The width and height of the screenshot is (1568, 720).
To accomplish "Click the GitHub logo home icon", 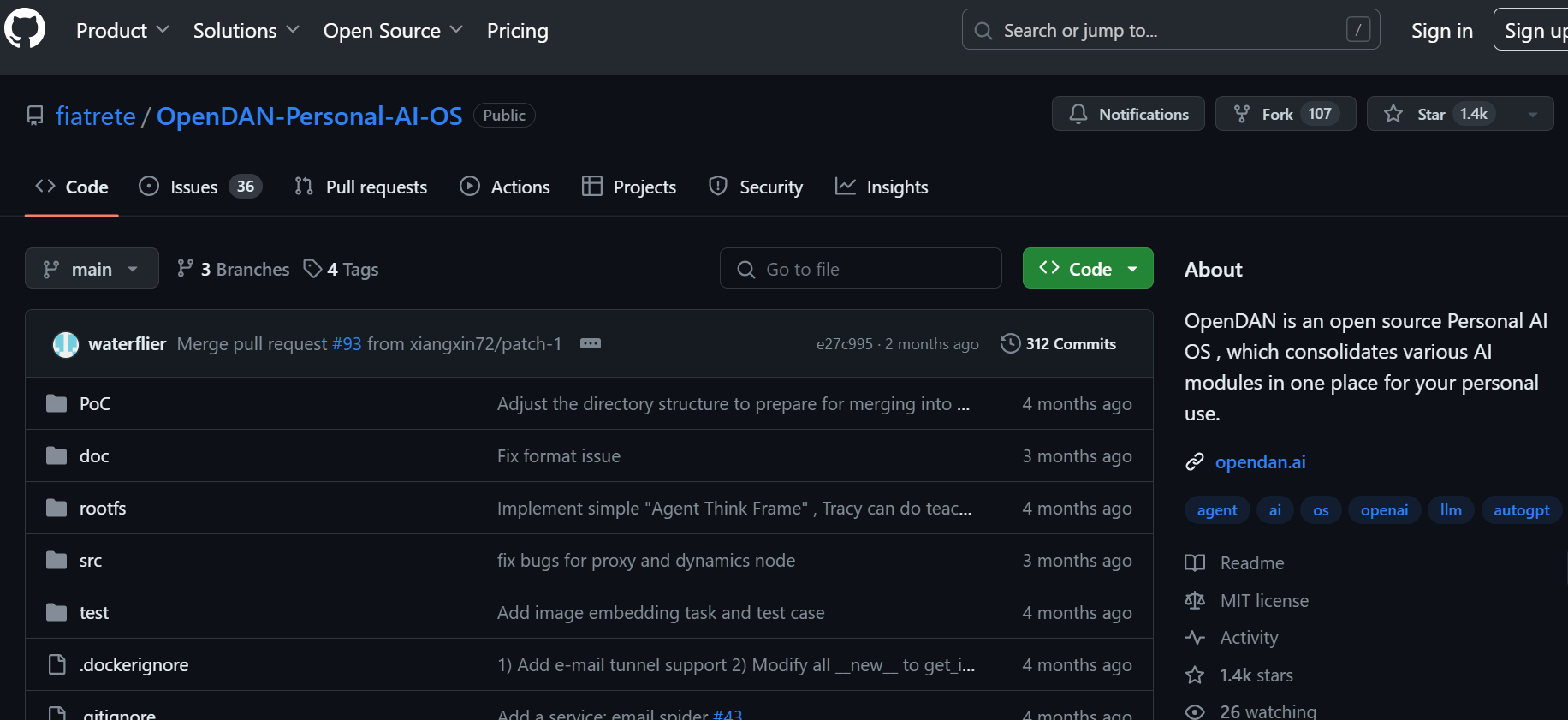I will 25,30.
